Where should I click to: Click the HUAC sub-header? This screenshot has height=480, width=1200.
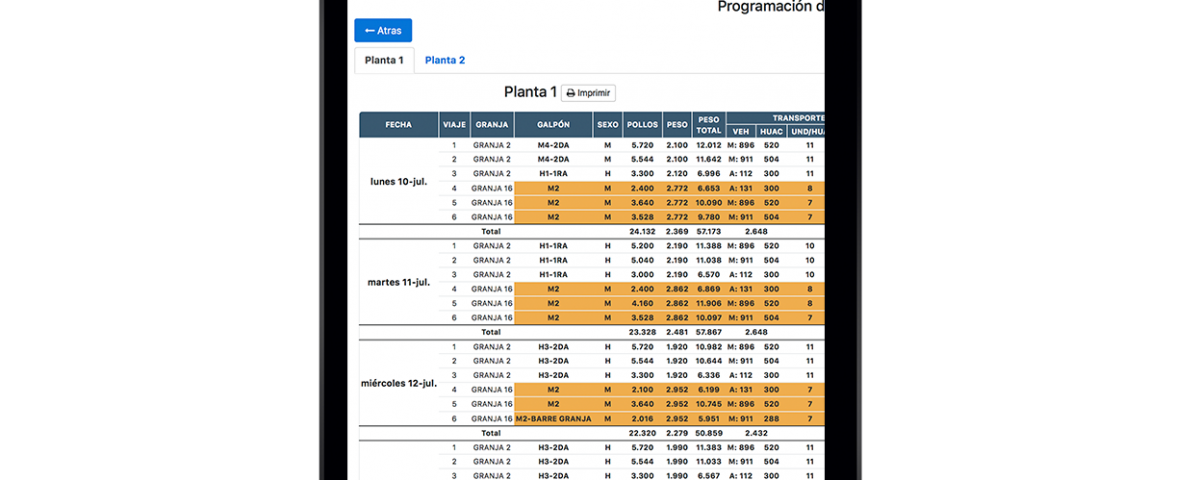(x=771, y=131)
